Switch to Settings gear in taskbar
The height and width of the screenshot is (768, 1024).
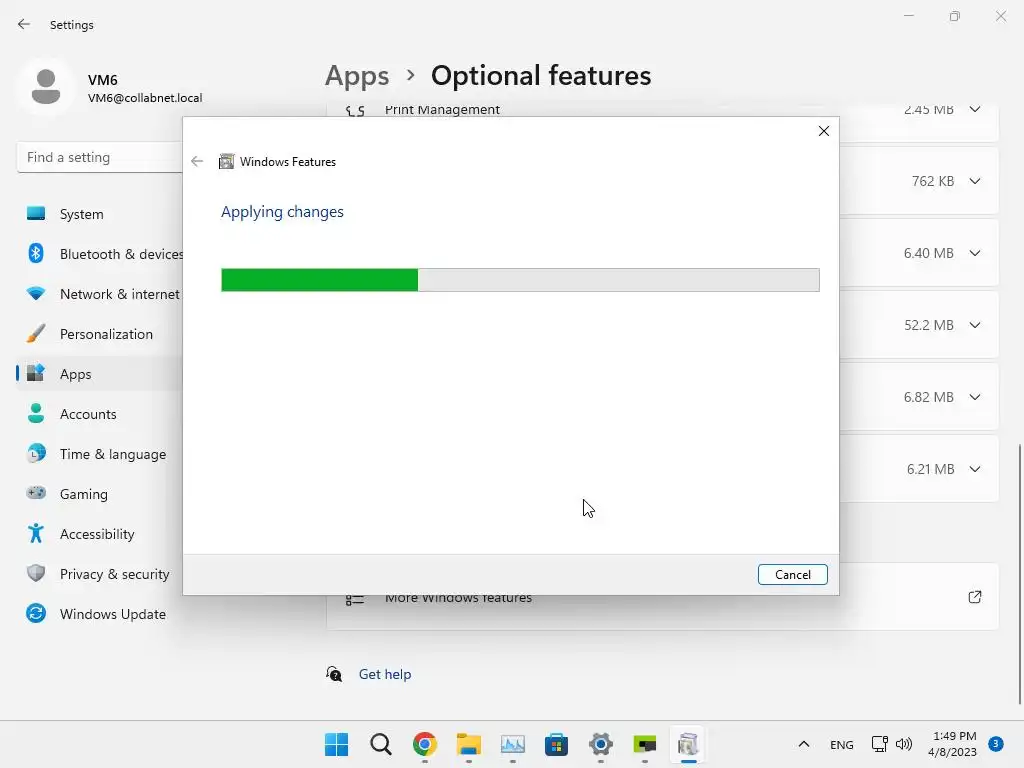tap(601, 744)
